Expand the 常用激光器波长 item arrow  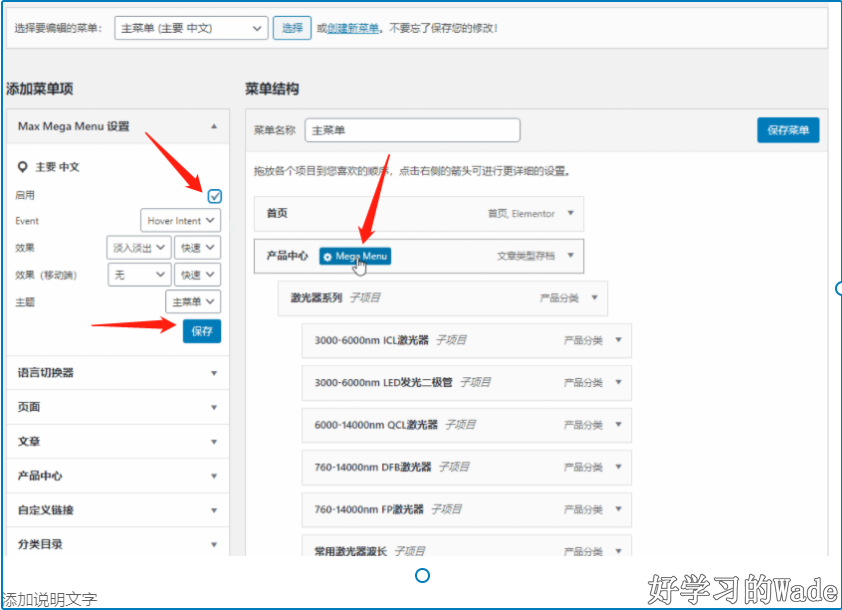pyautogui.click(x=619, y=551)
